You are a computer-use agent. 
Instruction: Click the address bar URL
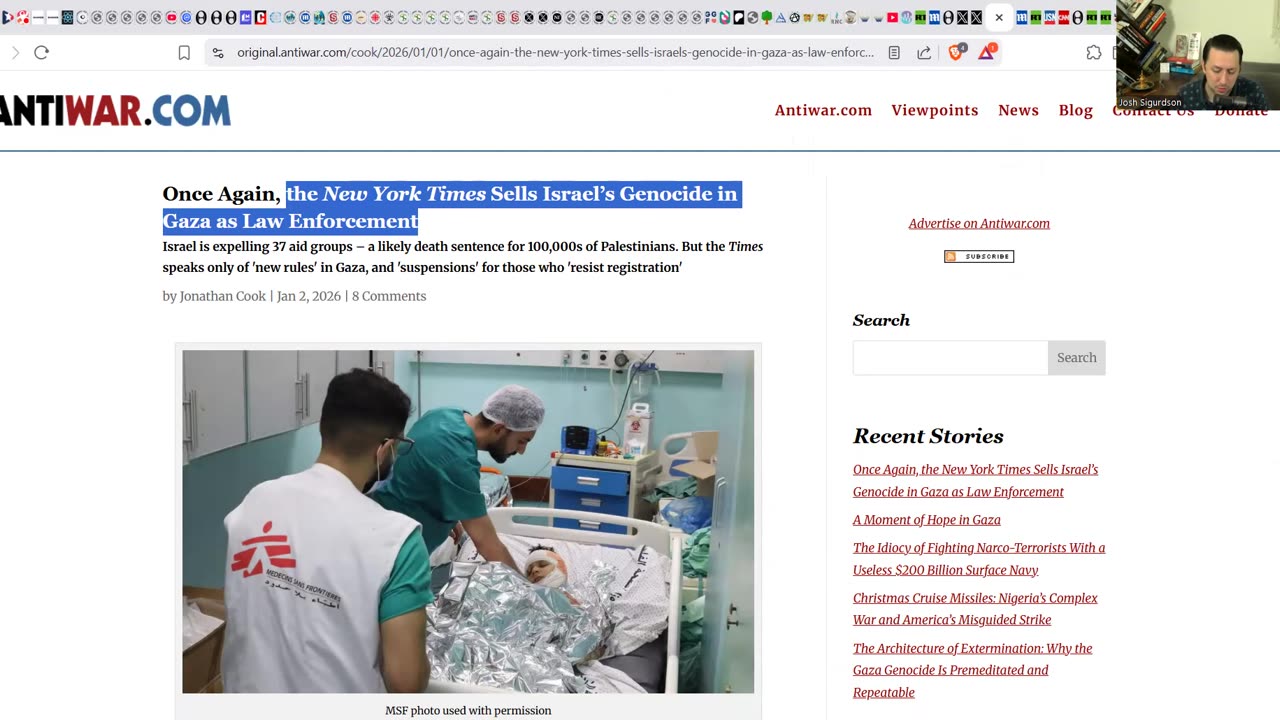click(x=555, y=52)
